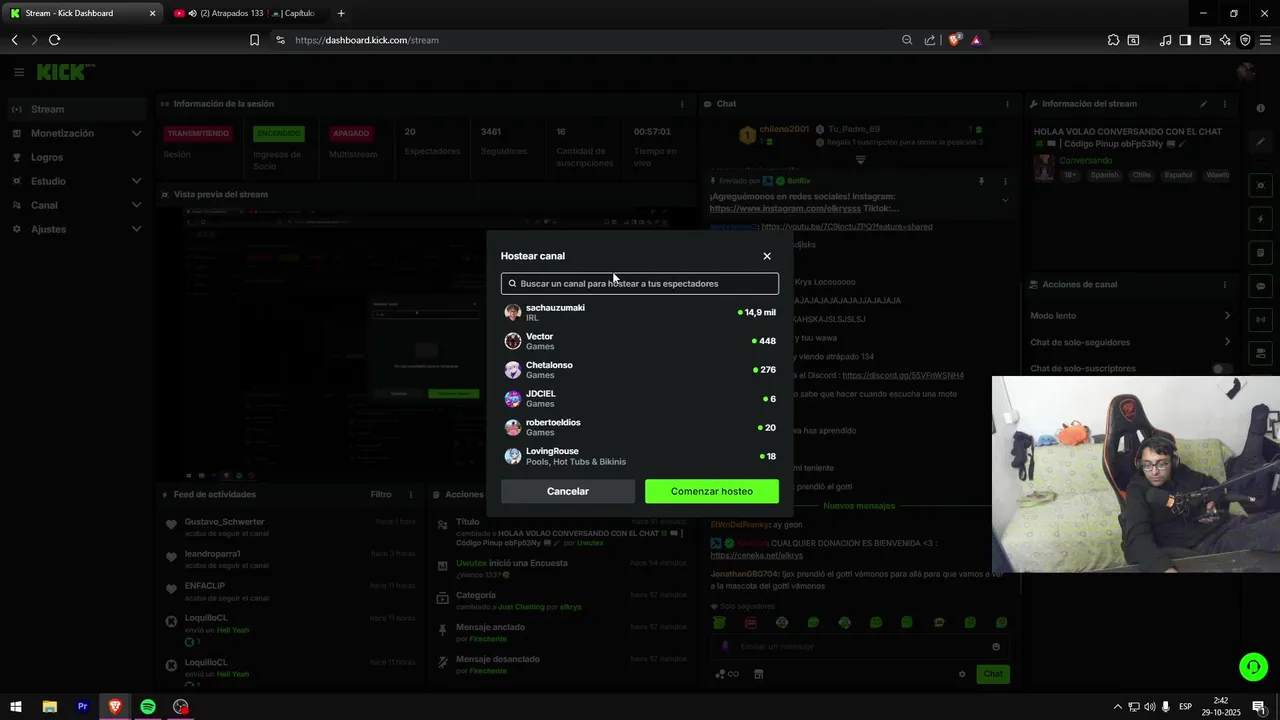Image resolution: width=1280 pixels, height=720 pixels.
Task: Open Brave Shields lion icon
Action: pyautogui.click(x=955, y=40)
